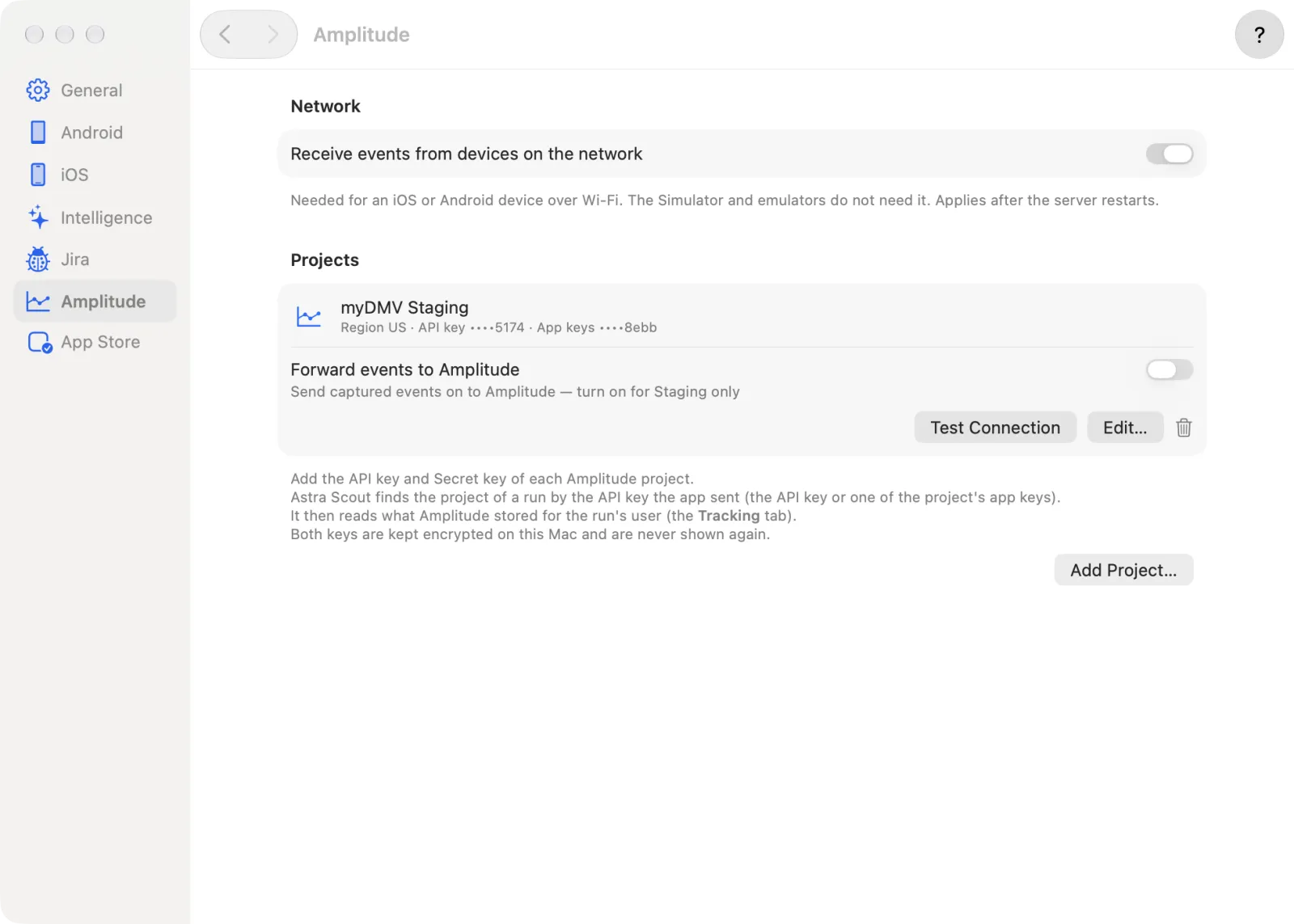The image size is (1294, 924).
Task: Click the myDMV Staging project name
Action: pos(404,308)
